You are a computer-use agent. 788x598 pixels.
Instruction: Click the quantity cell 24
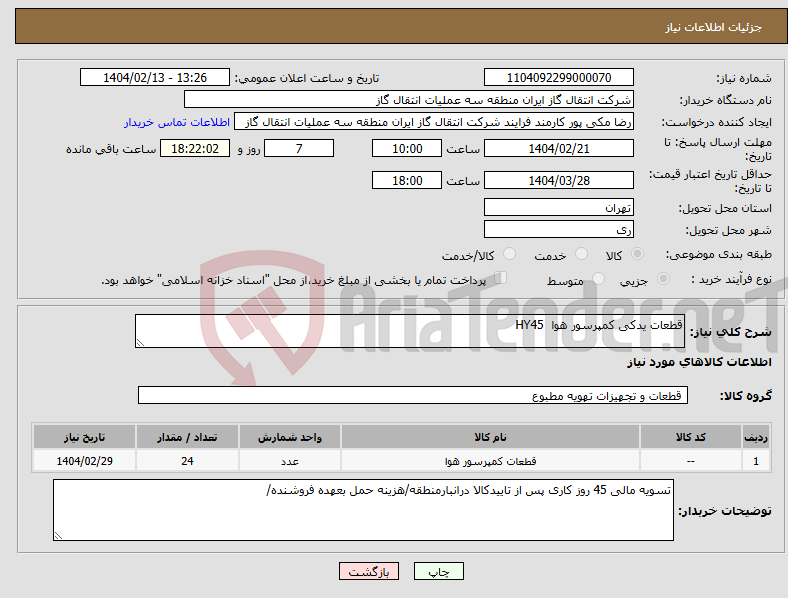tap(187, 461)
